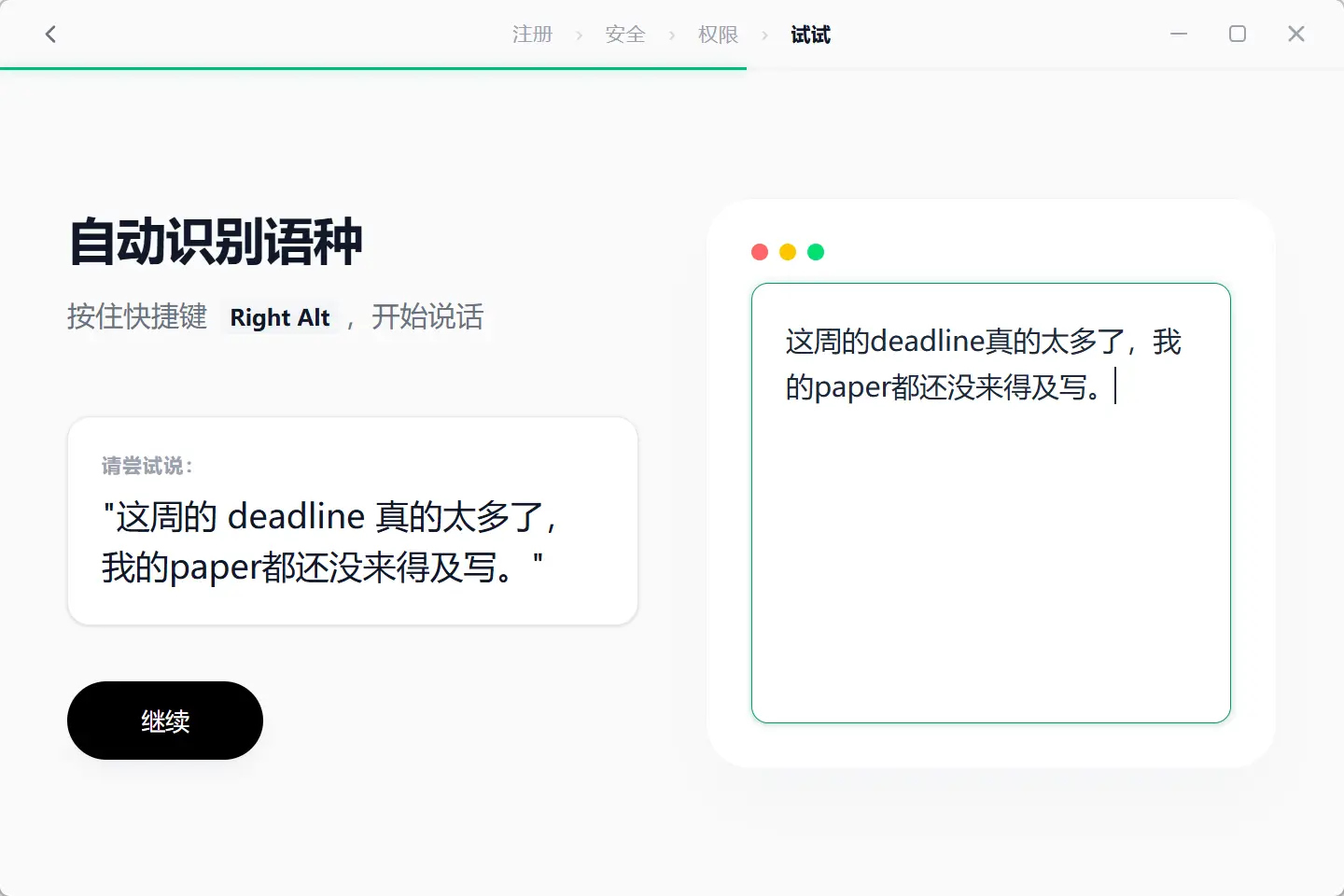Viewport: 1344px width, 896px height.
Task: Click the yellow dot in the demo window
Action: pyautogui.click(x=788, y=252)
